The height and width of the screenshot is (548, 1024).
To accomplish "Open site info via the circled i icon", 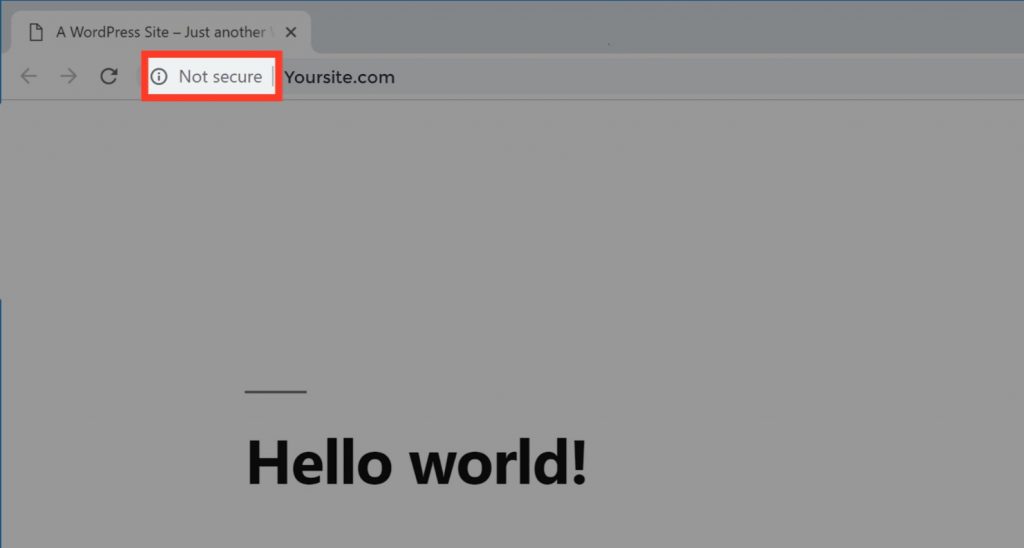I will pos(159,76).
